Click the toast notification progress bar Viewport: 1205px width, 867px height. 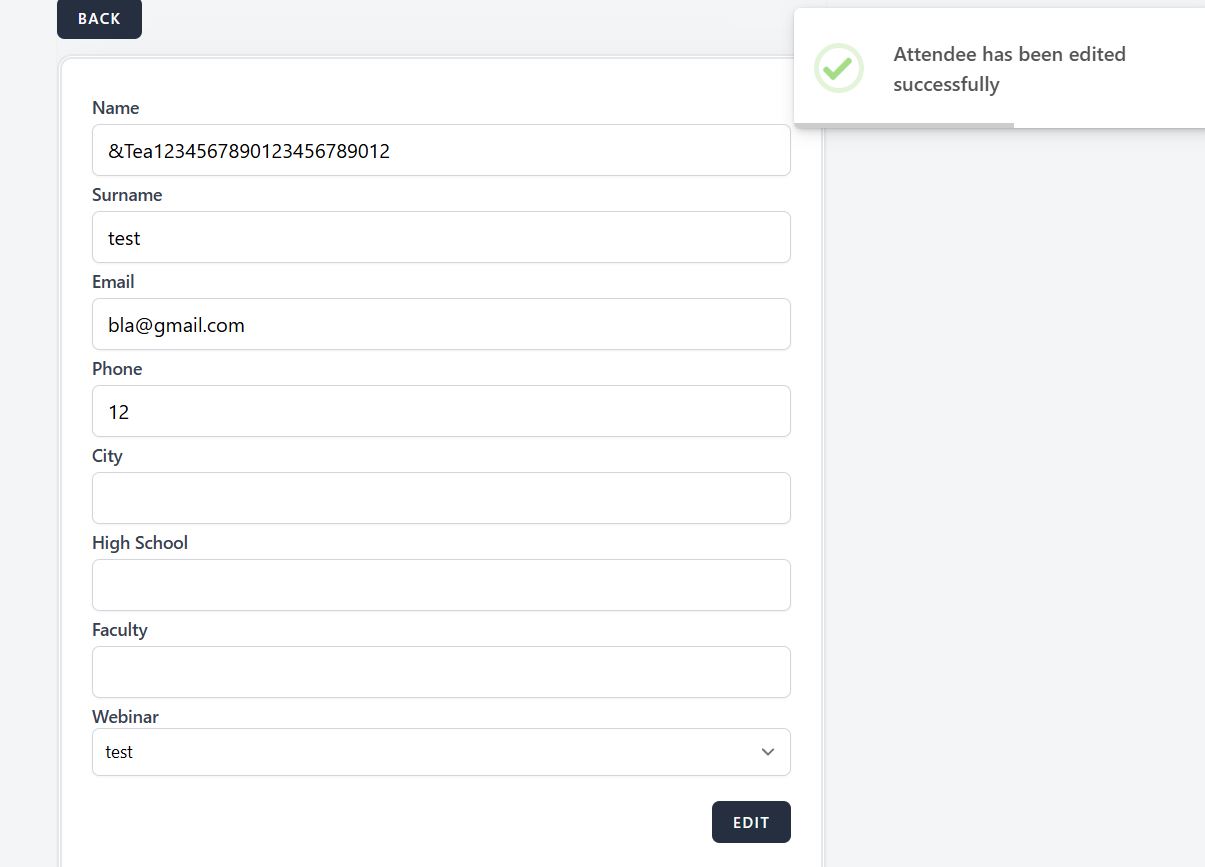904,125
